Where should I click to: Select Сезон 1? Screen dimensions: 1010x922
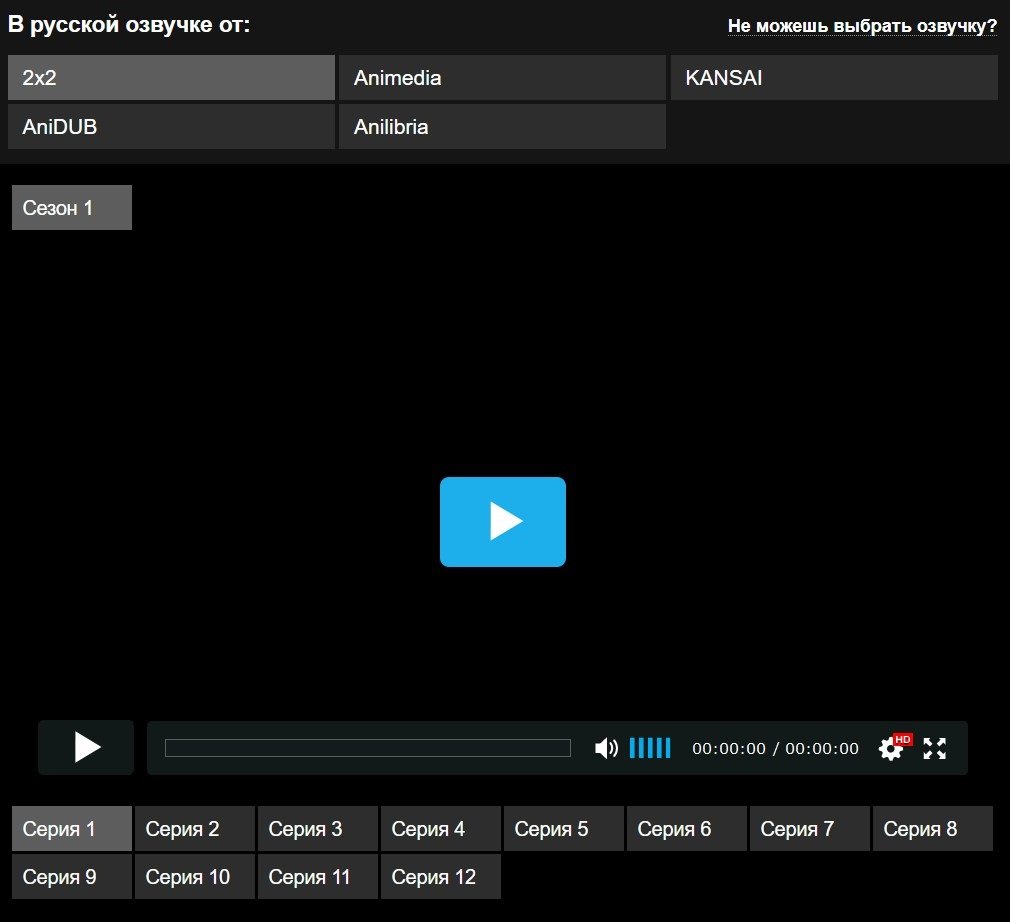click(71, 207)
